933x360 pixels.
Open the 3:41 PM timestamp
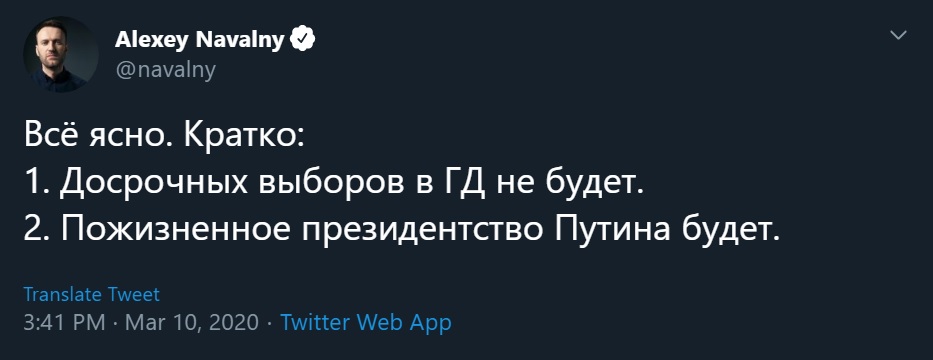(x=65, y=323)
